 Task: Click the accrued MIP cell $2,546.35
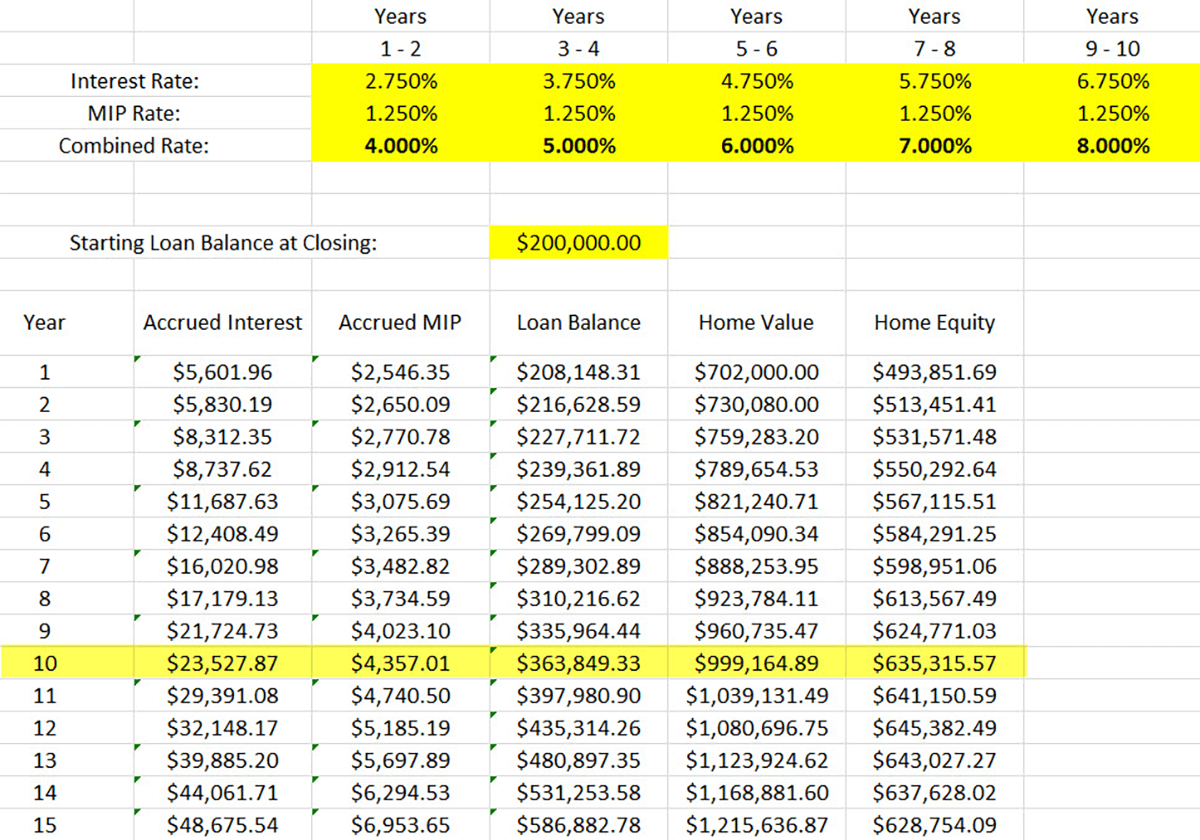point(401,373)
